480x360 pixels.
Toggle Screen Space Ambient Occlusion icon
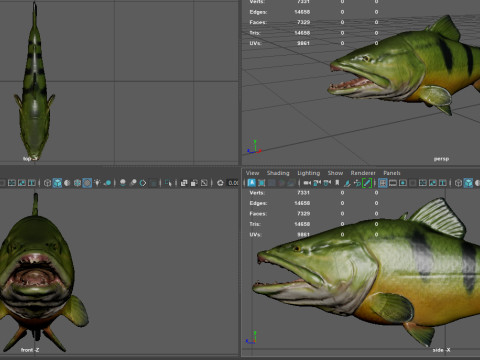tap(123, 183)
